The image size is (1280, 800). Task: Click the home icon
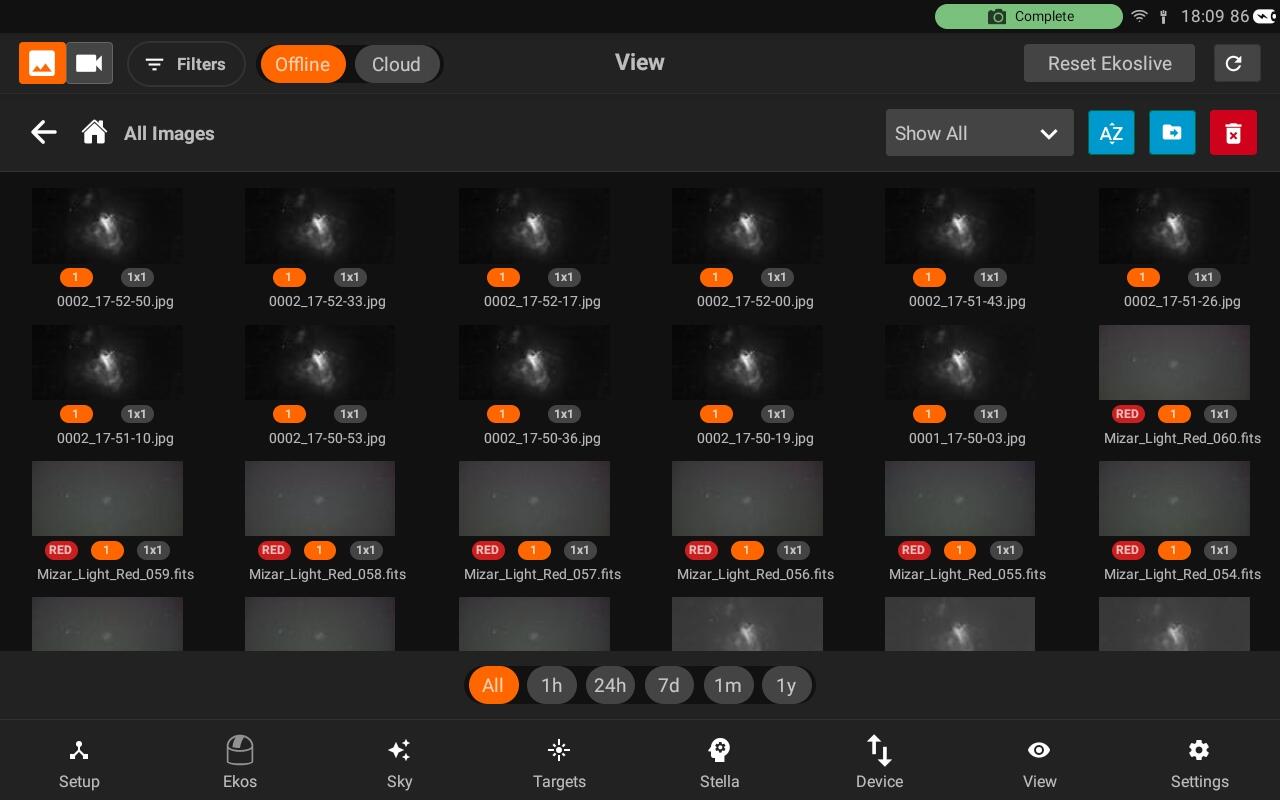click(x=94, y=132)
